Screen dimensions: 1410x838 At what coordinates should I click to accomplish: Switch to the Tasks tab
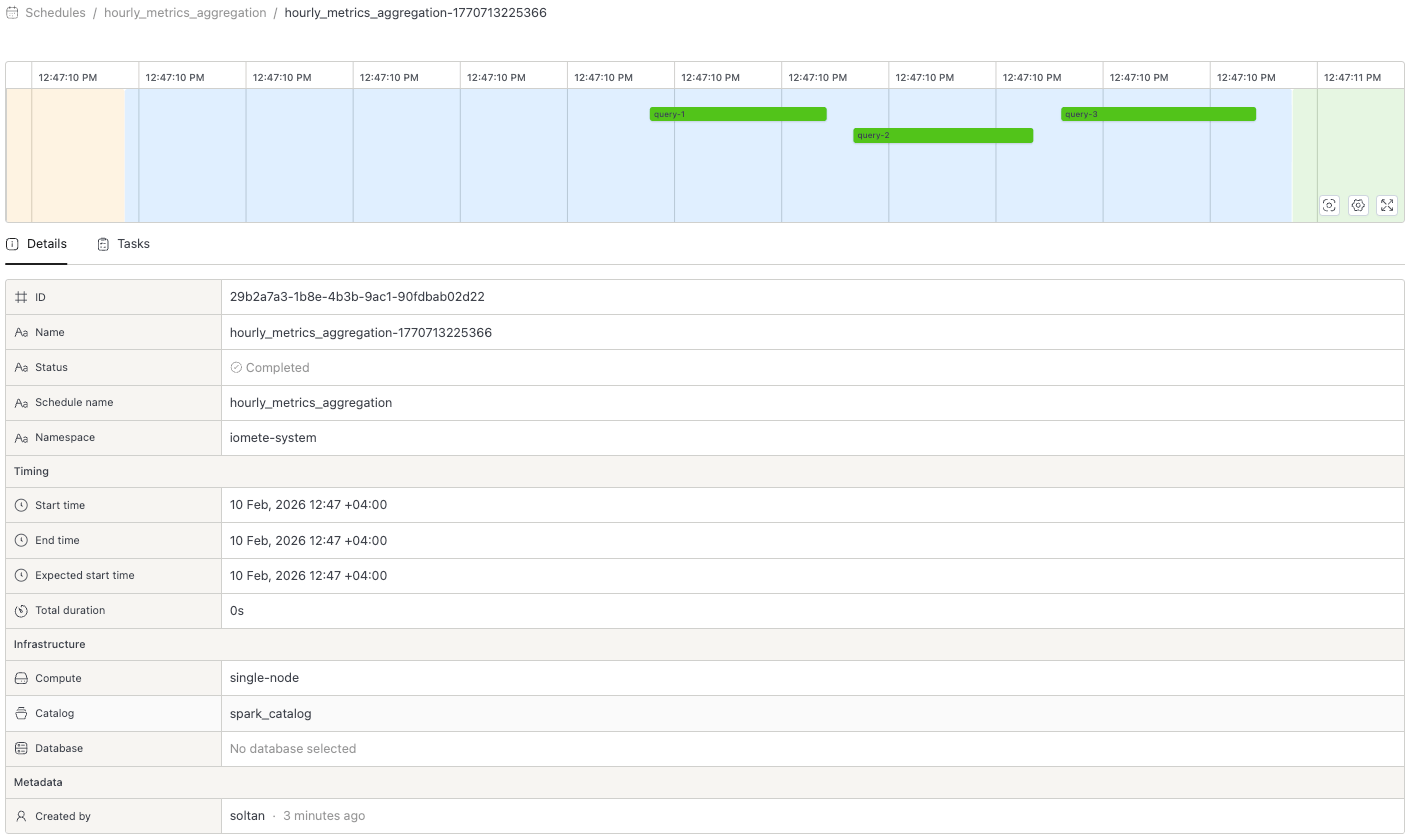click(x=124, y=244)
